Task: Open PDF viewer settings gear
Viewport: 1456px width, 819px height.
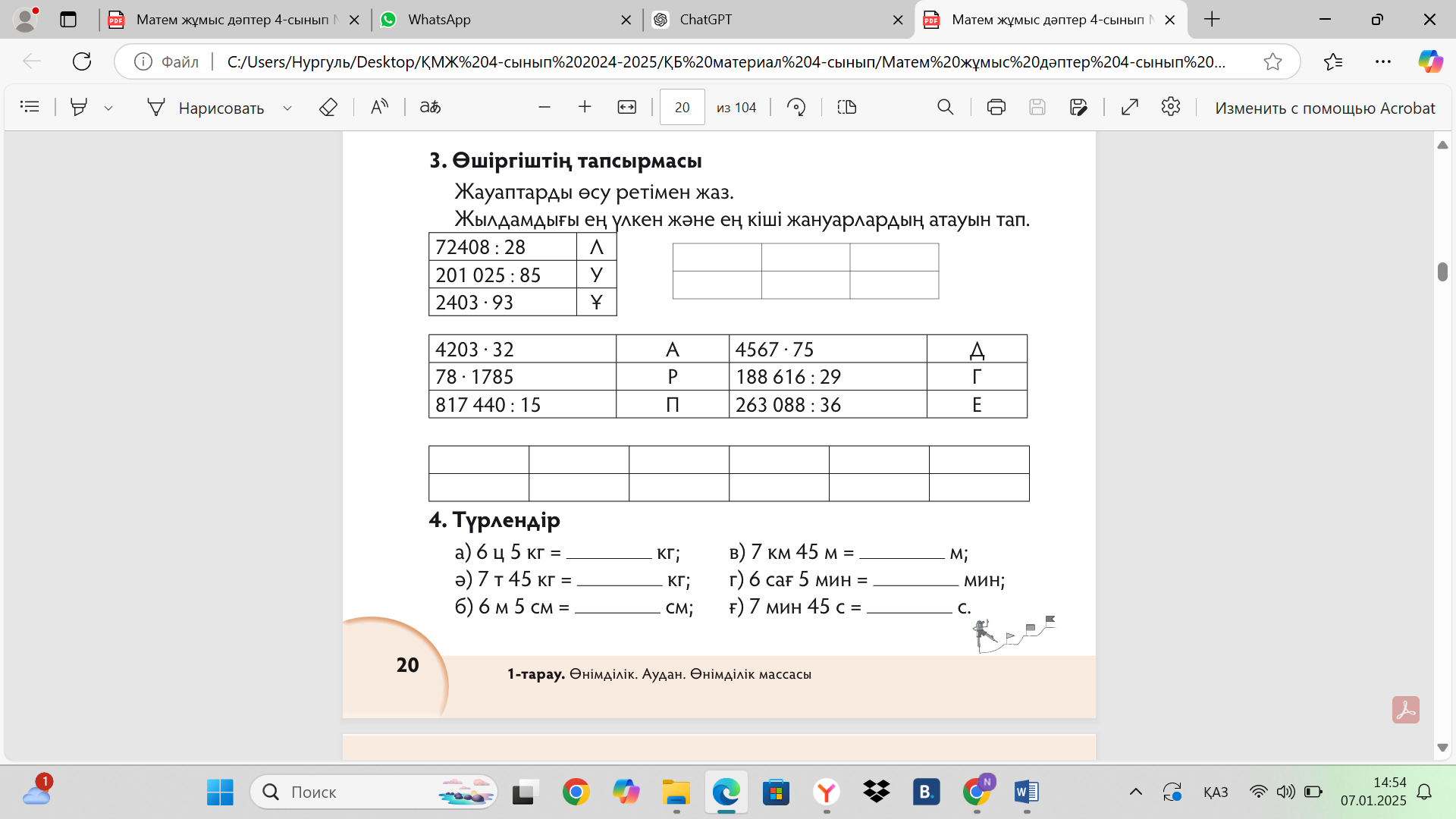Action: point(1170,107)
